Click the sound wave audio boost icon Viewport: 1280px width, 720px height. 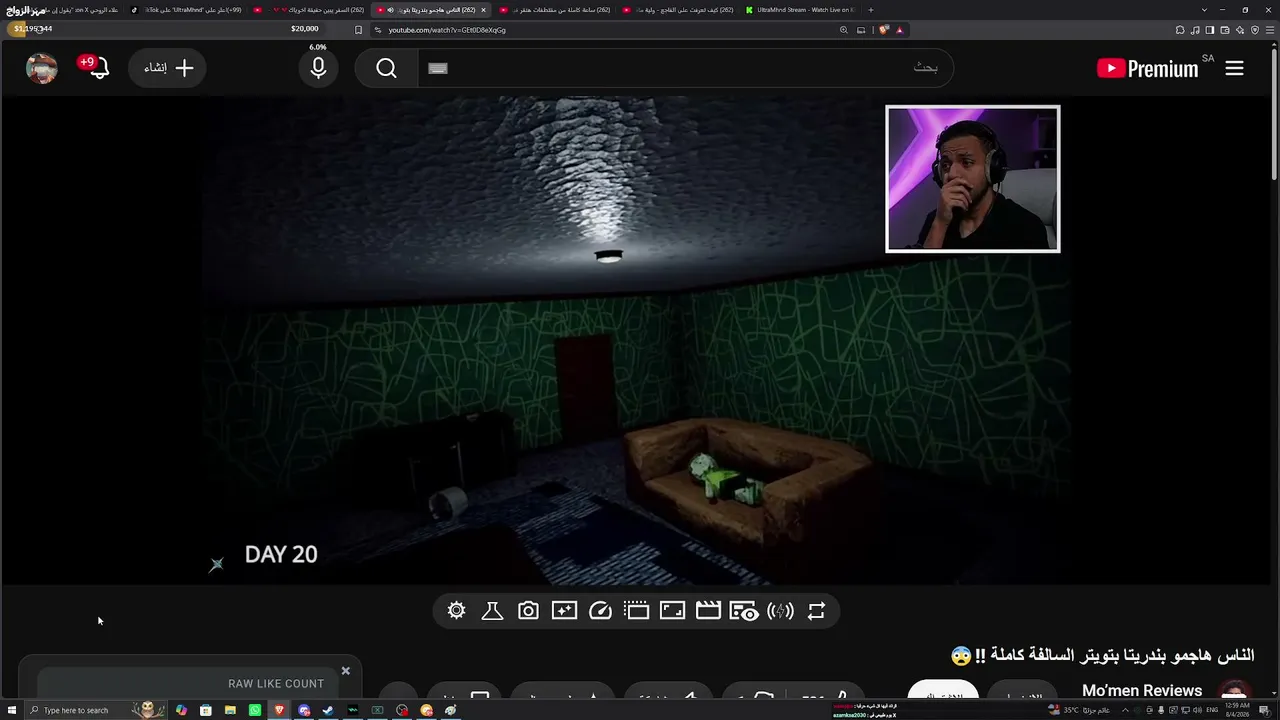pos(780,611)
